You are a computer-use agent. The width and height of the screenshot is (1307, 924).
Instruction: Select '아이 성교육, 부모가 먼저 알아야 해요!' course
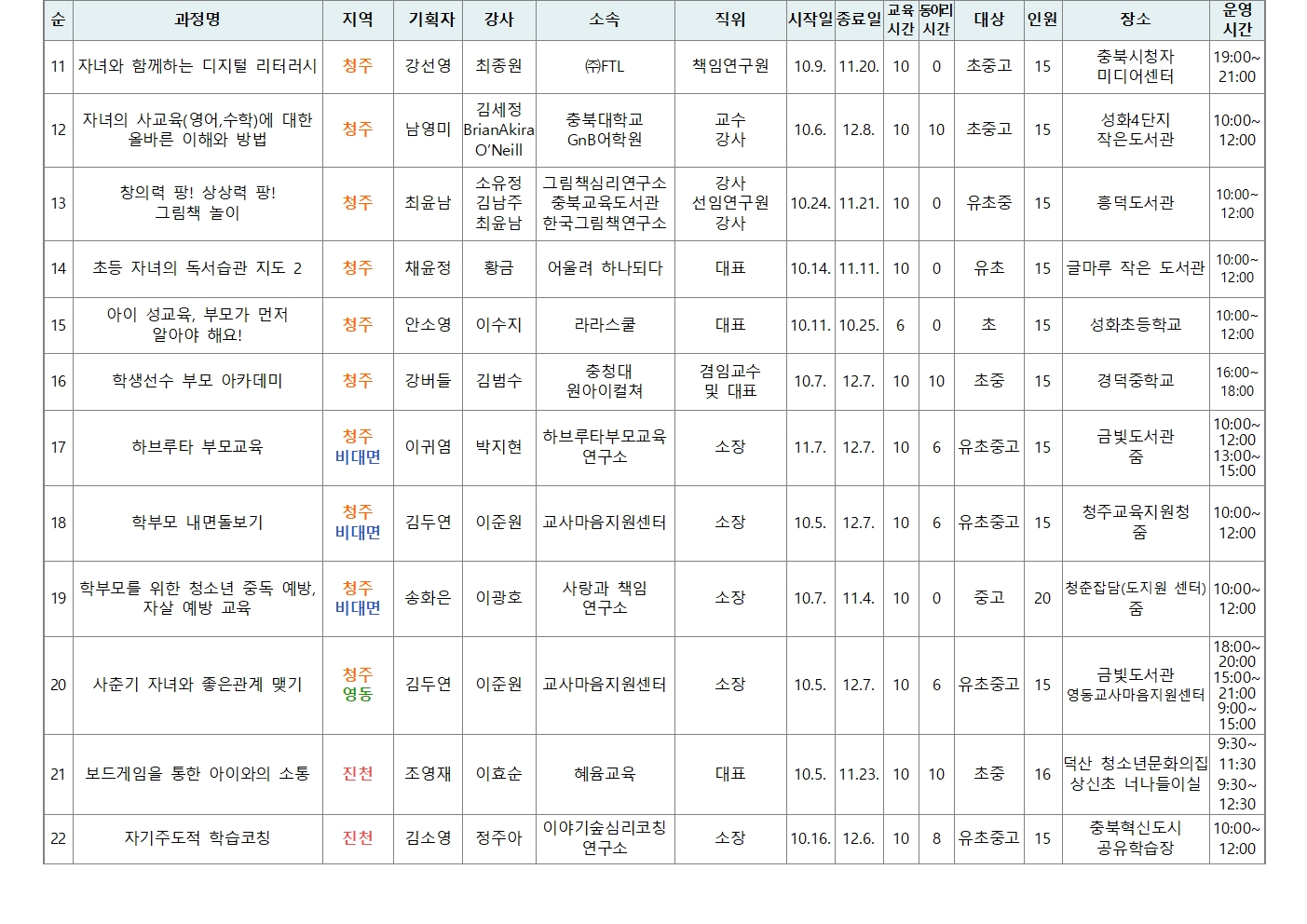pyautogui.click(x=197, y=324)
